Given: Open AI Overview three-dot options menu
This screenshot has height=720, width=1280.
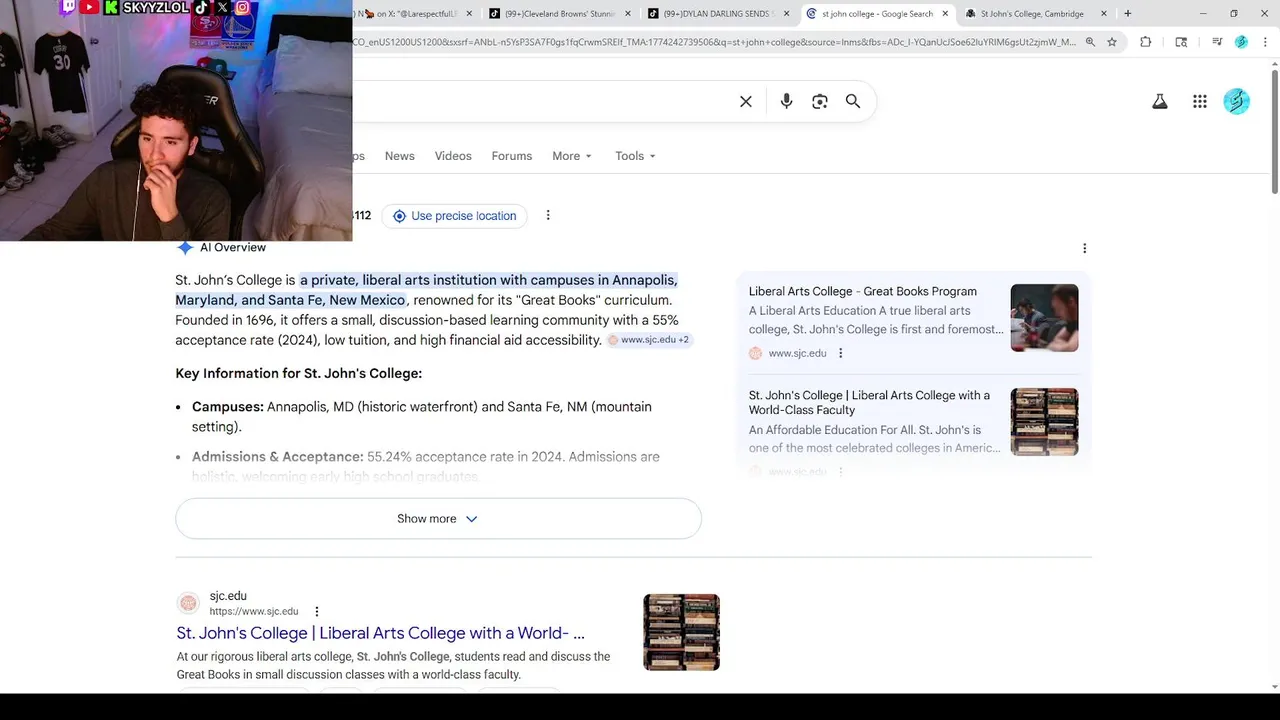Looking at the screenshot, I should pyautogui.click(x=1085, y=248).
